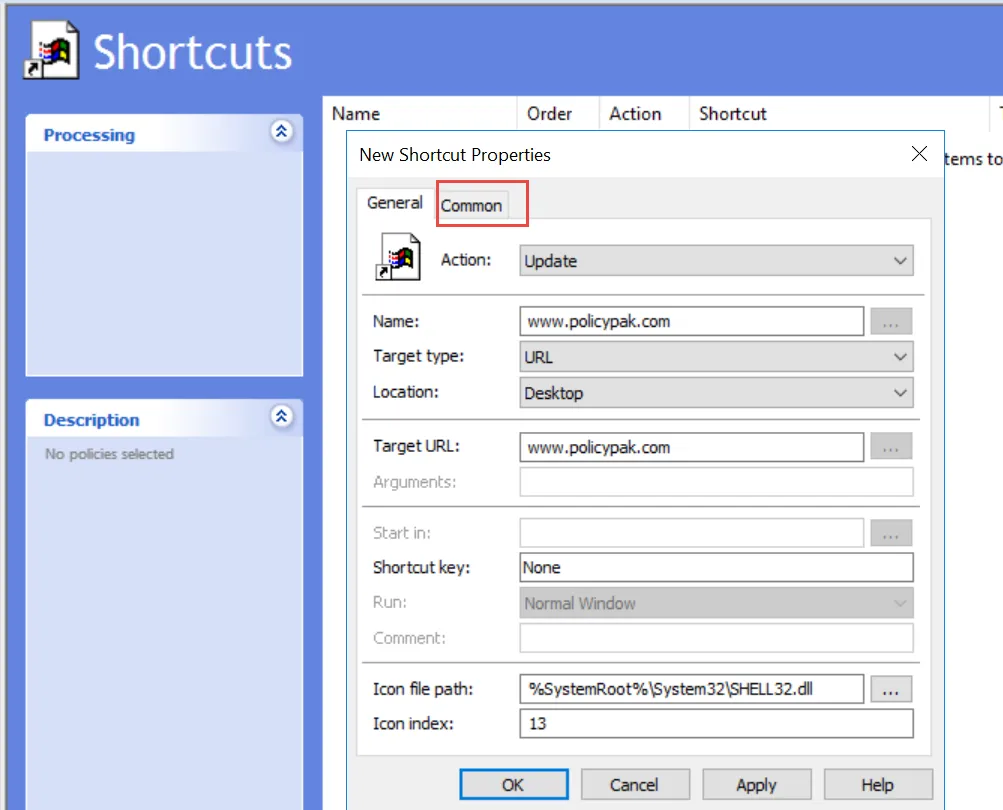
Task: Open Help for shortcut properties
Action: tap(877, 785)
